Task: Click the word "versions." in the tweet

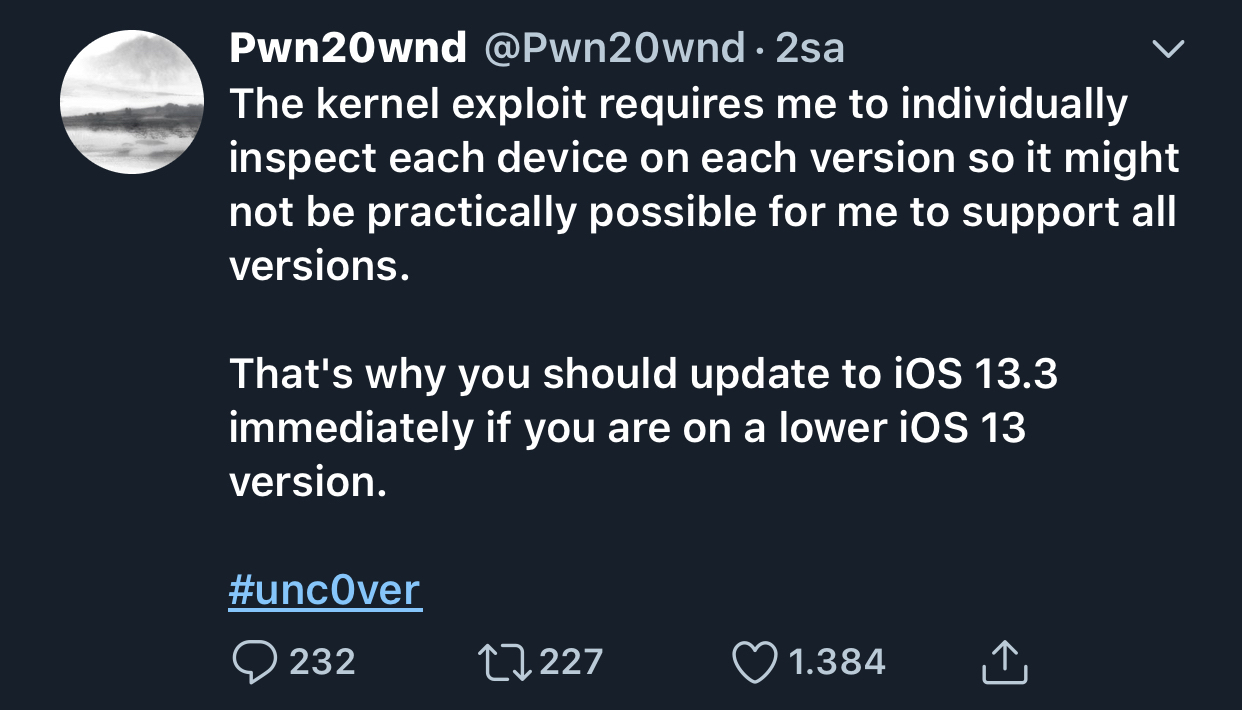Action: click(319, 267)
